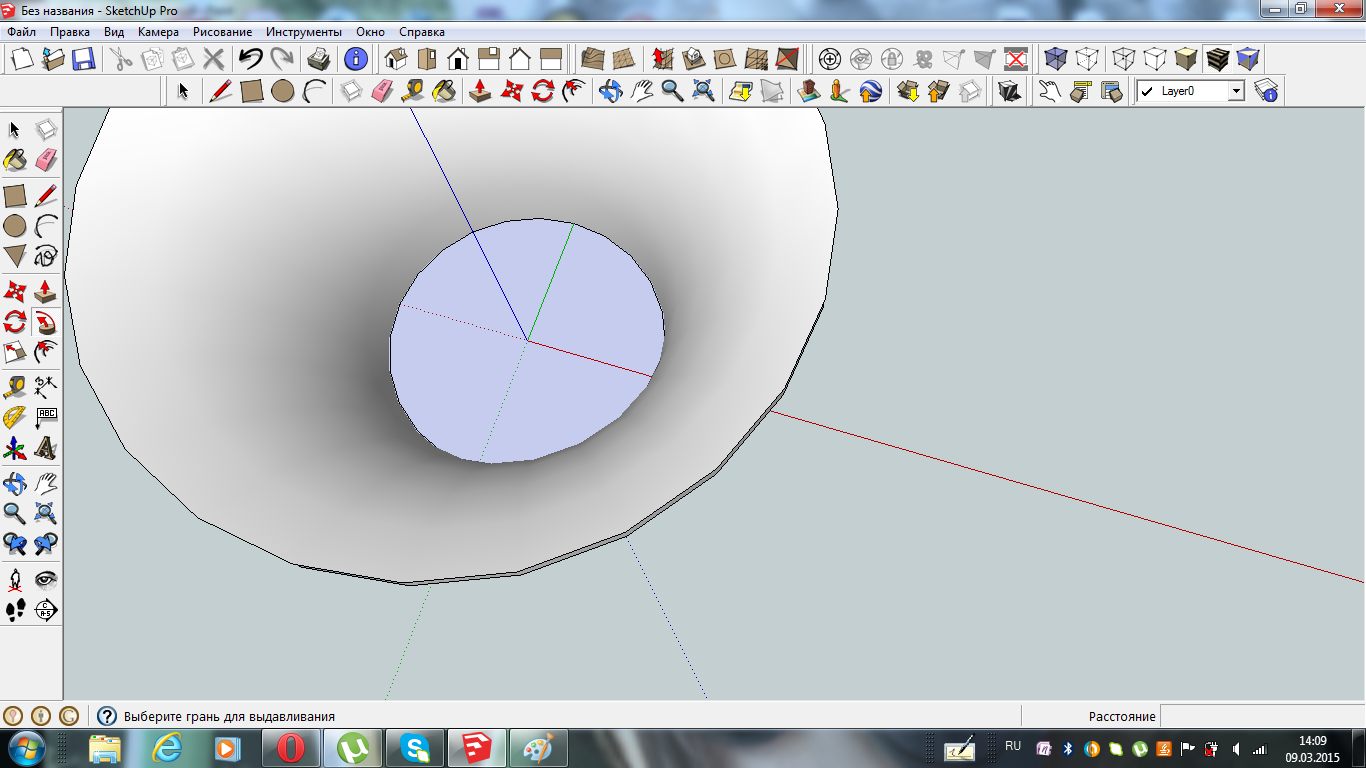This screenshot has width=1366, height=768.
Task: Select the 3D Text tool
Action: (x=46, y=447)
